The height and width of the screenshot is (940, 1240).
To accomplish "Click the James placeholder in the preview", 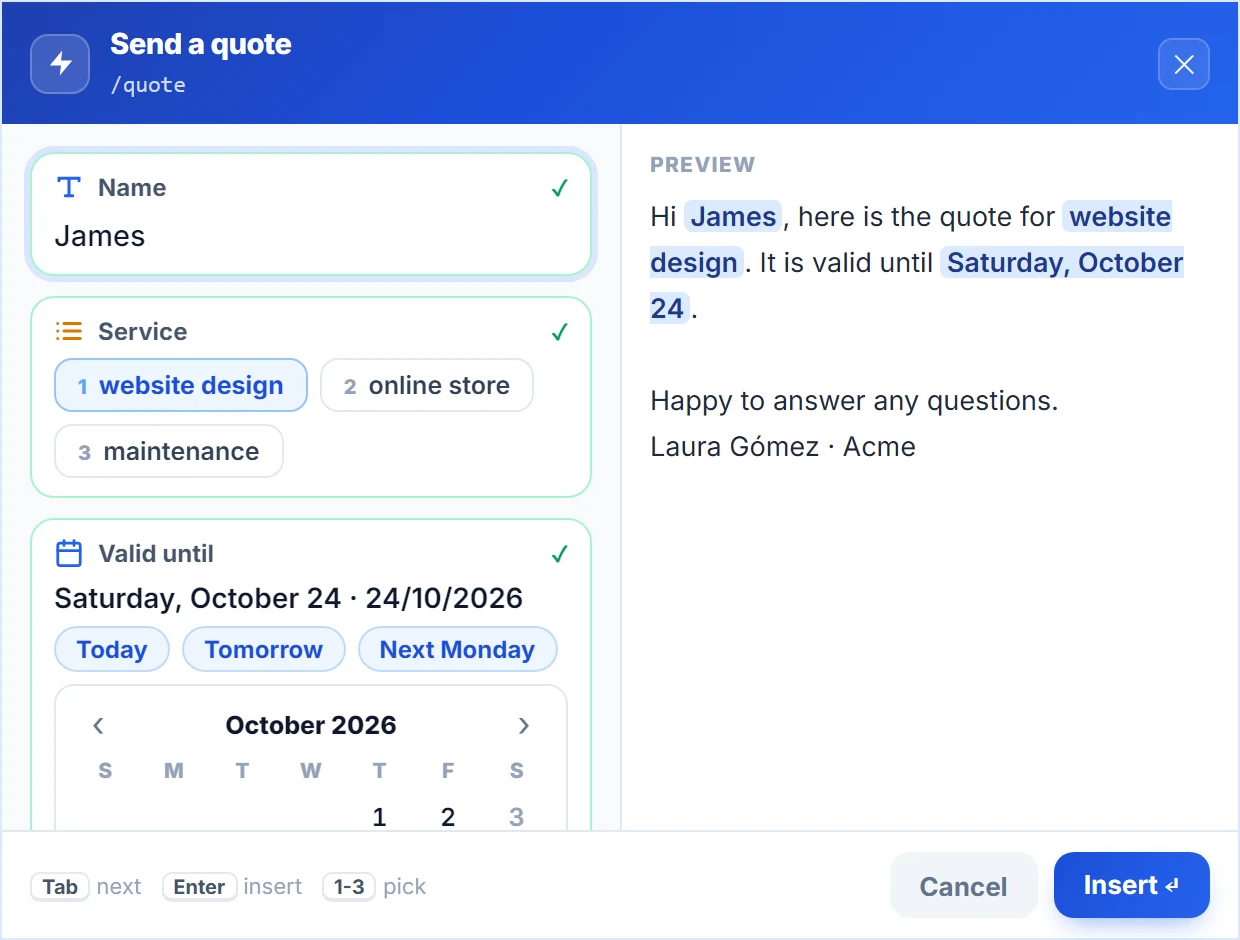I will click(734, 217).
